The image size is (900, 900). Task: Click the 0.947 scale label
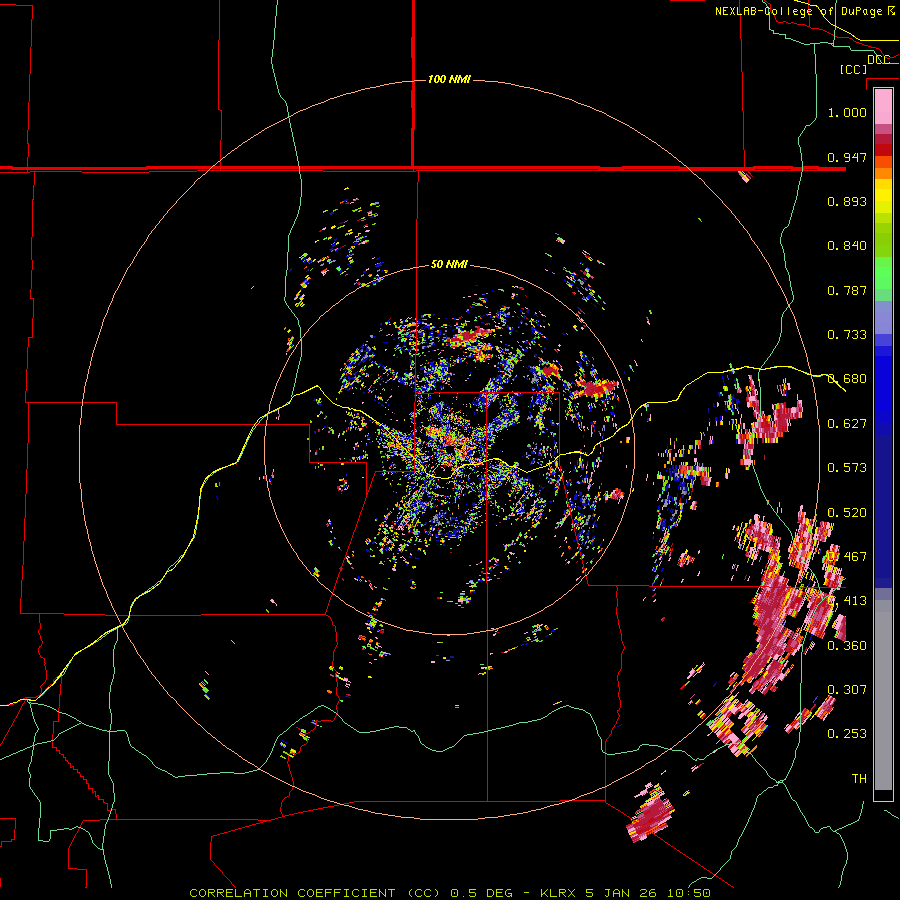tap(847, 157)
